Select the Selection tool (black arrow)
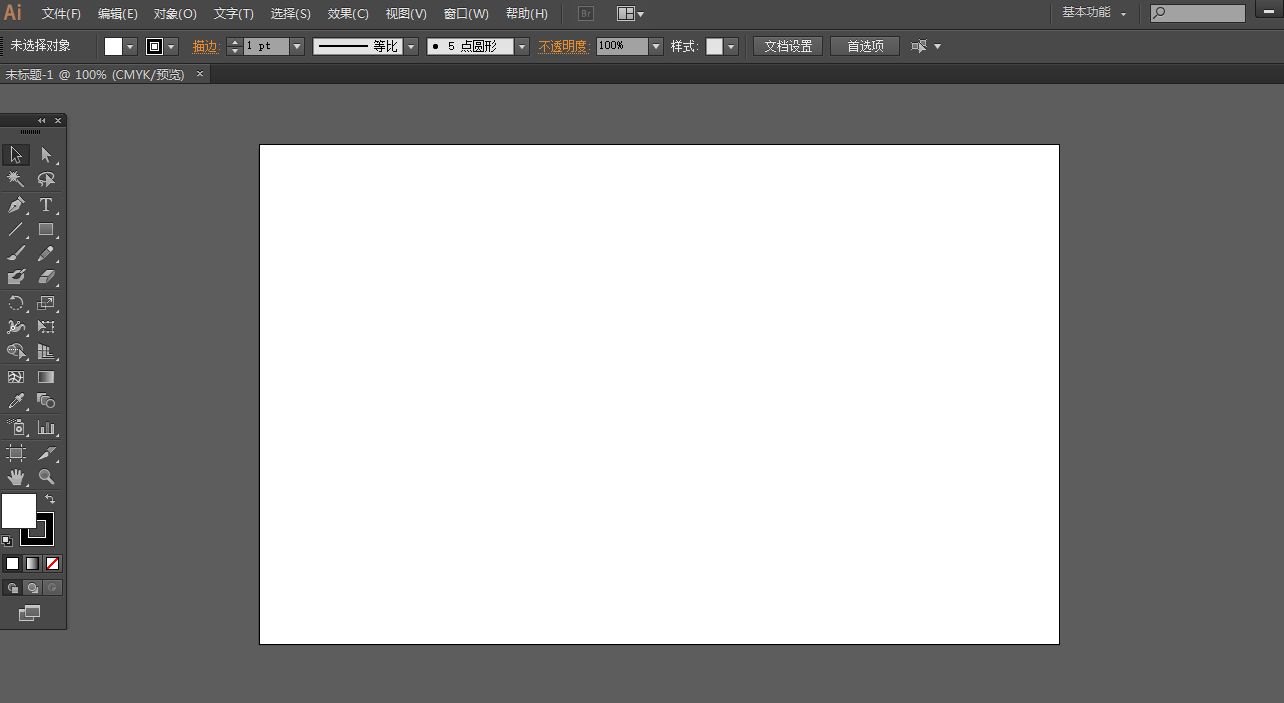This screenshot has height=703, width=1284. (x=16, y=155)
